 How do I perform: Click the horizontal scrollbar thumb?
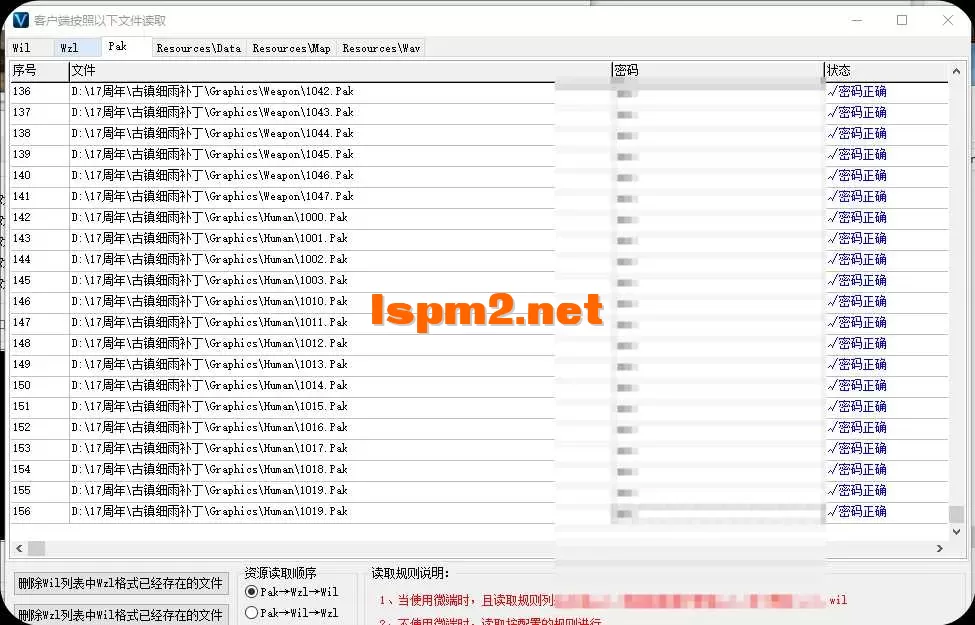36,549
